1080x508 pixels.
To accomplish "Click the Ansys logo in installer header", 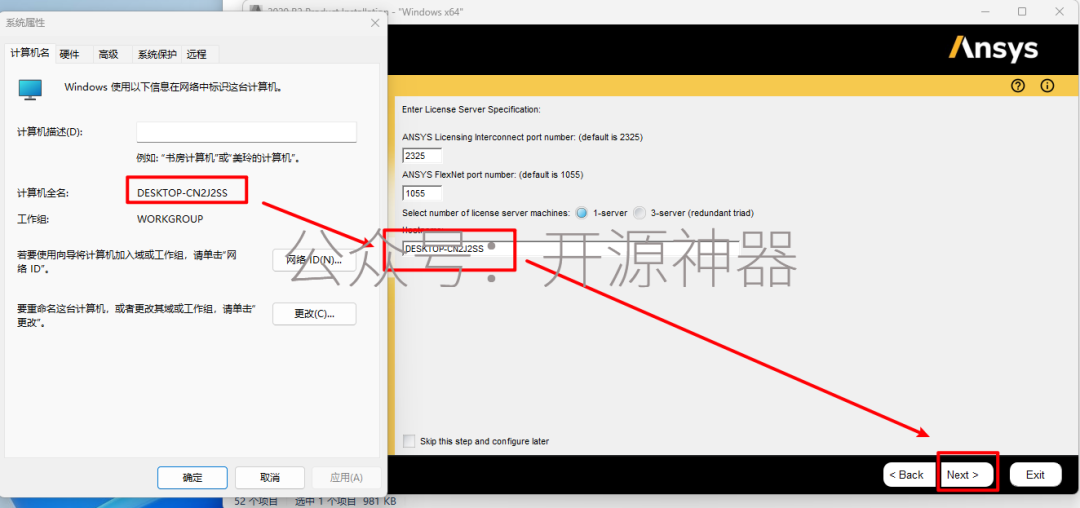I will 993,50.
